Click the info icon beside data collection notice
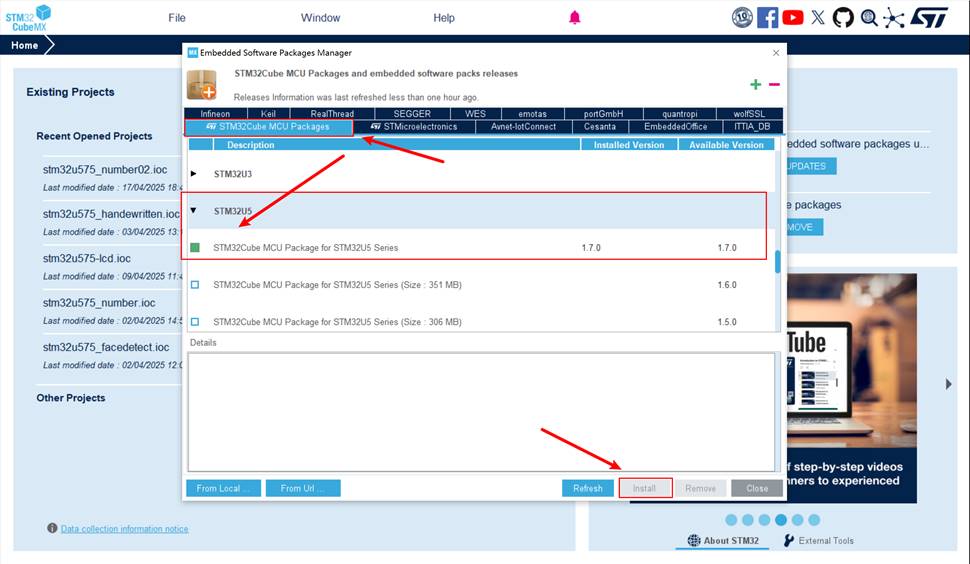This screenshot has height=564, width=970. (x=52, y=528)
